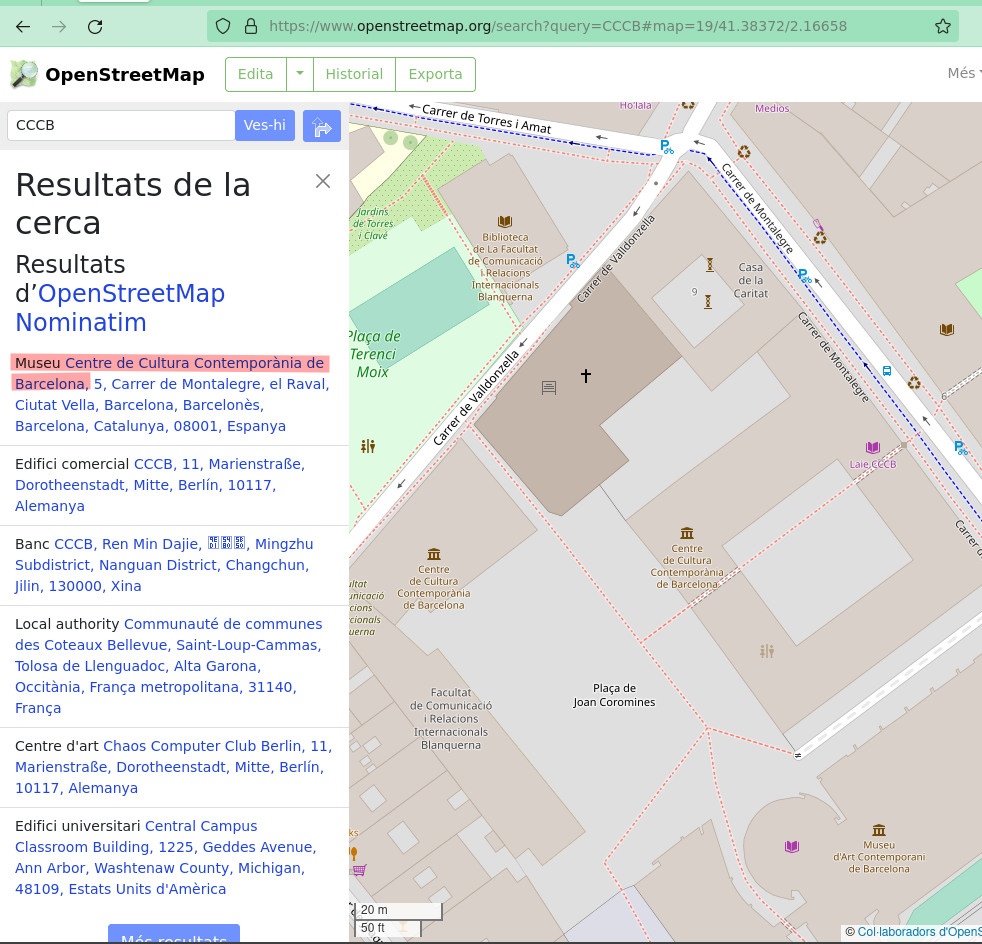Click the recycling icon near Medios

point(743,152)
